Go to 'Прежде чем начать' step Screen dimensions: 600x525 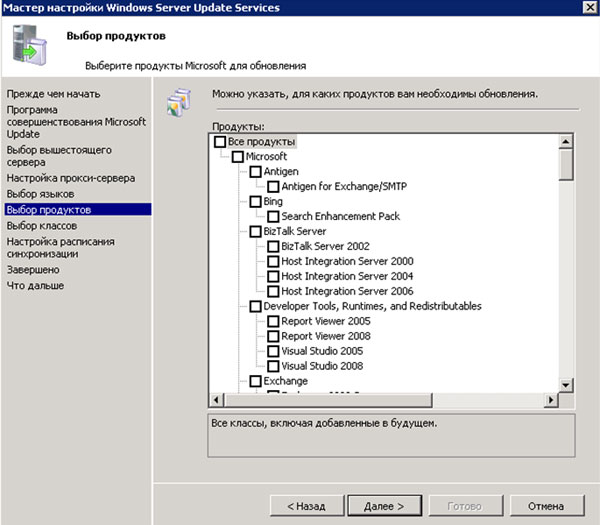(x=54, y=94)
